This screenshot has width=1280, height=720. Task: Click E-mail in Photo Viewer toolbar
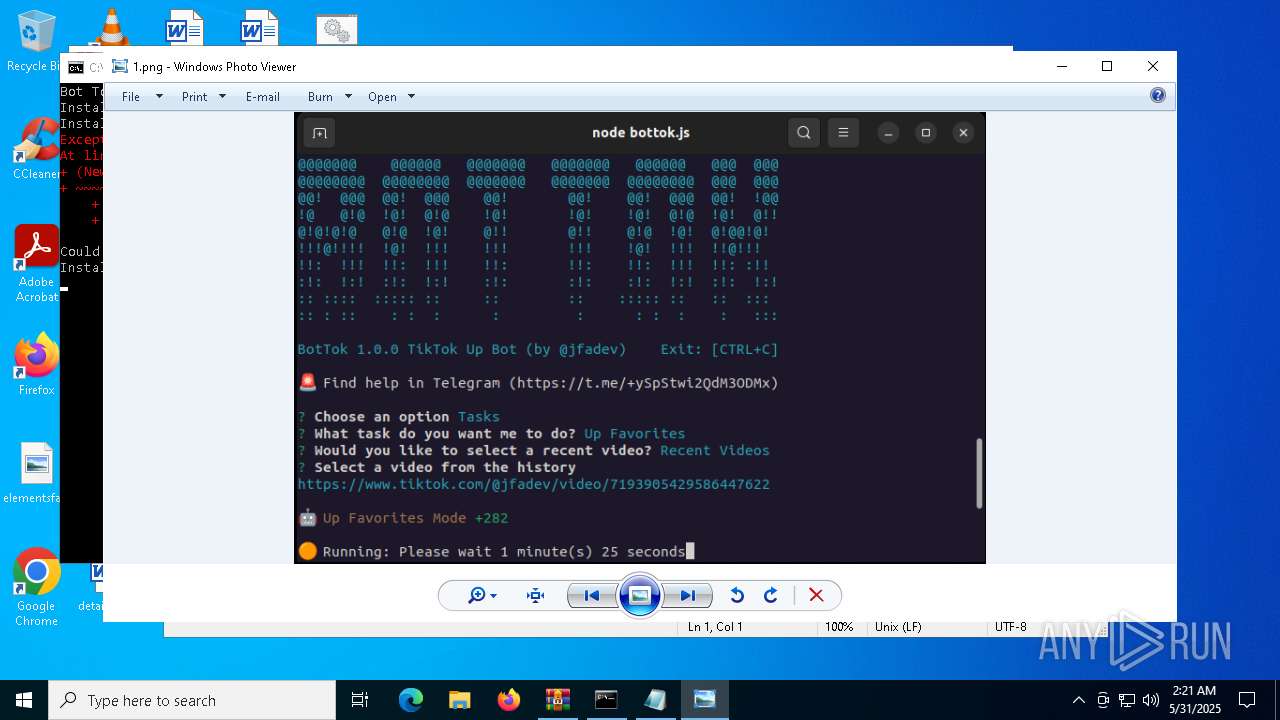(263, 97)
